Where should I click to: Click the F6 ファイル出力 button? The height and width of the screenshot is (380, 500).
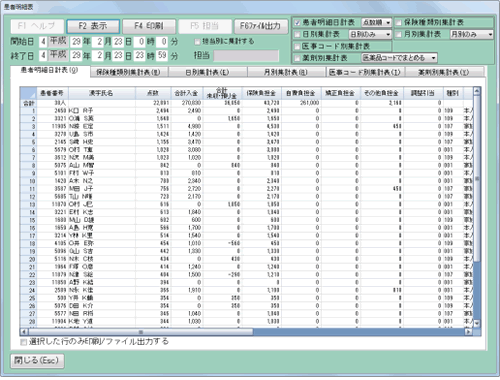click(261, 26)
